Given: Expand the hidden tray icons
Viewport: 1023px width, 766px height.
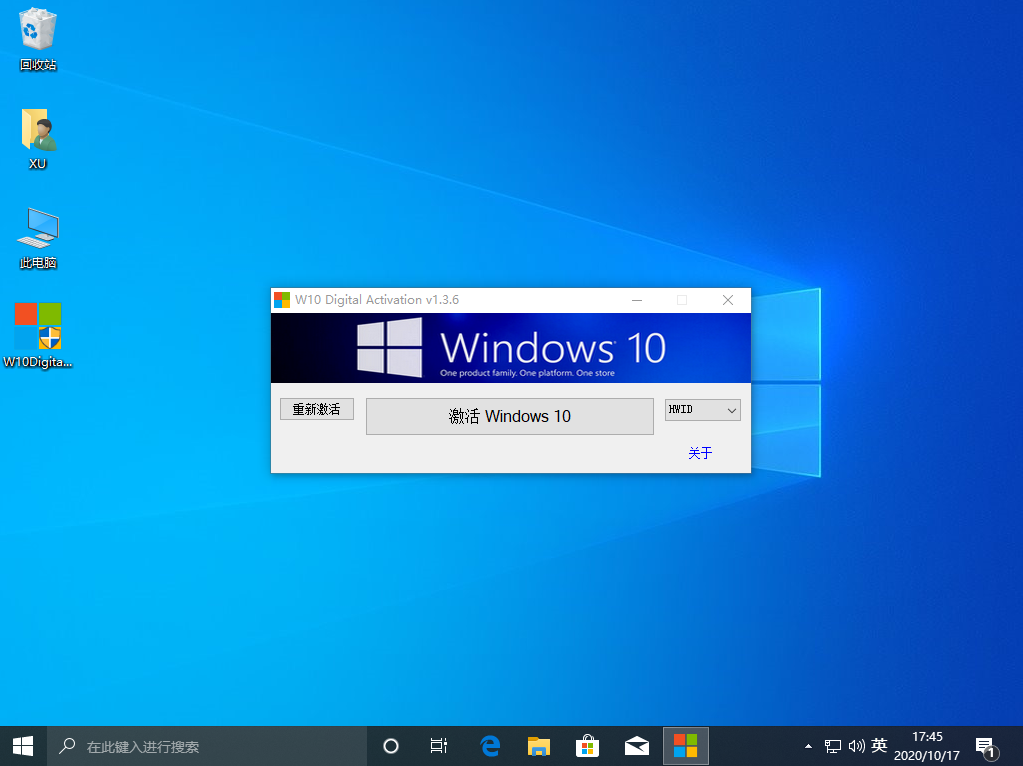Looking at the screenshot, I should (x=808, y=745).
